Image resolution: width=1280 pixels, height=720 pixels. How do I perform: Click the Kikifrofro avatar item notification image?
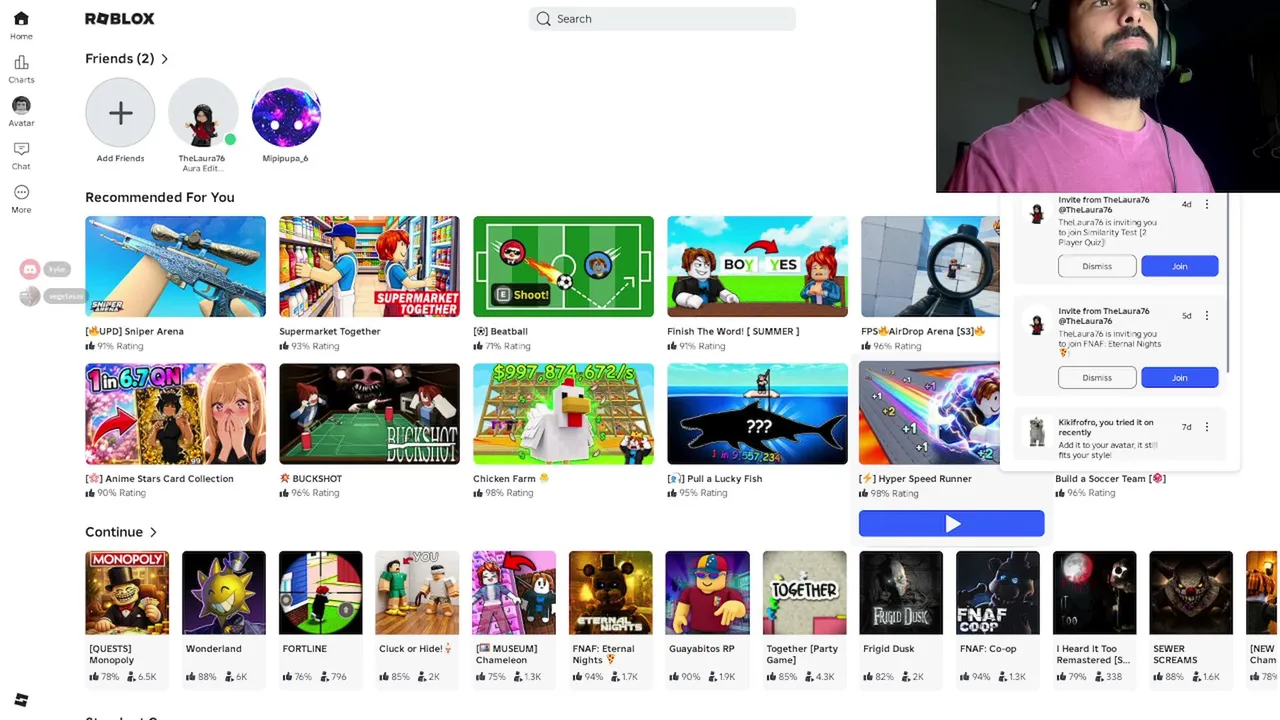point(1036,433)
